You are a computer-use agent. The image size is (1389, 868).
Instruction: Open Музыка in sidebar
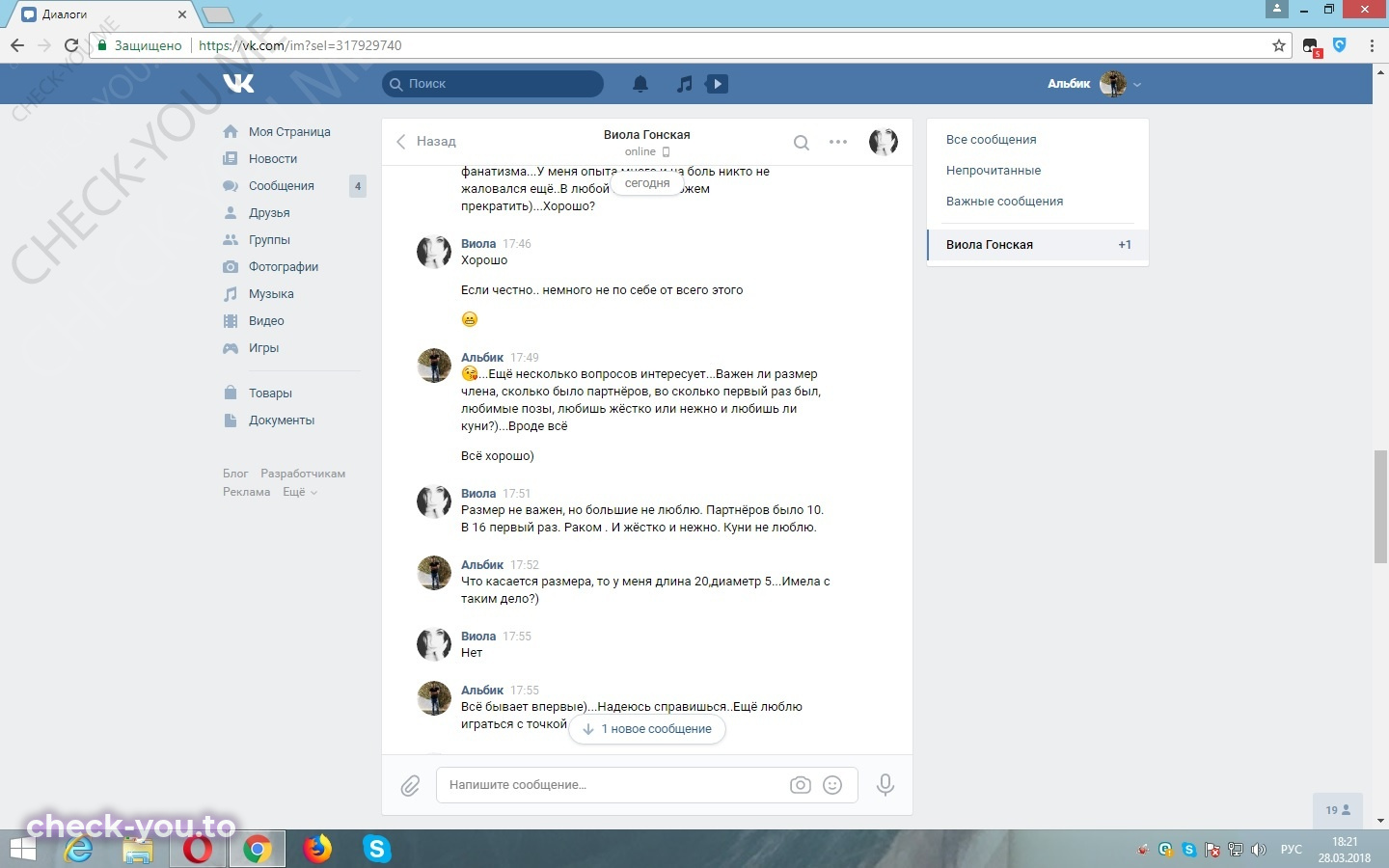point(271,294)
